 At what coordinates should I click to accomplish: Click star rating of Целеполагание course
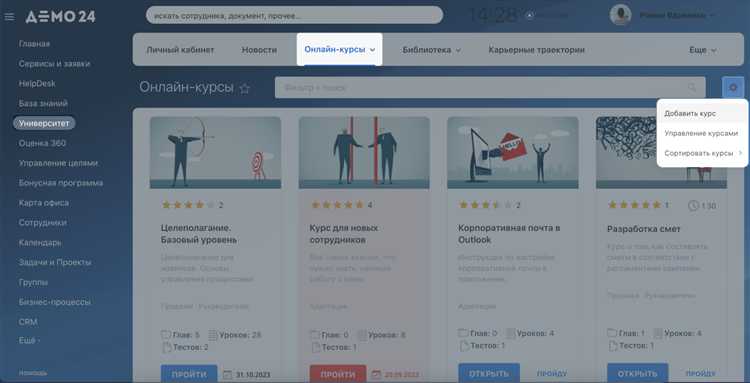pos(188,205)
